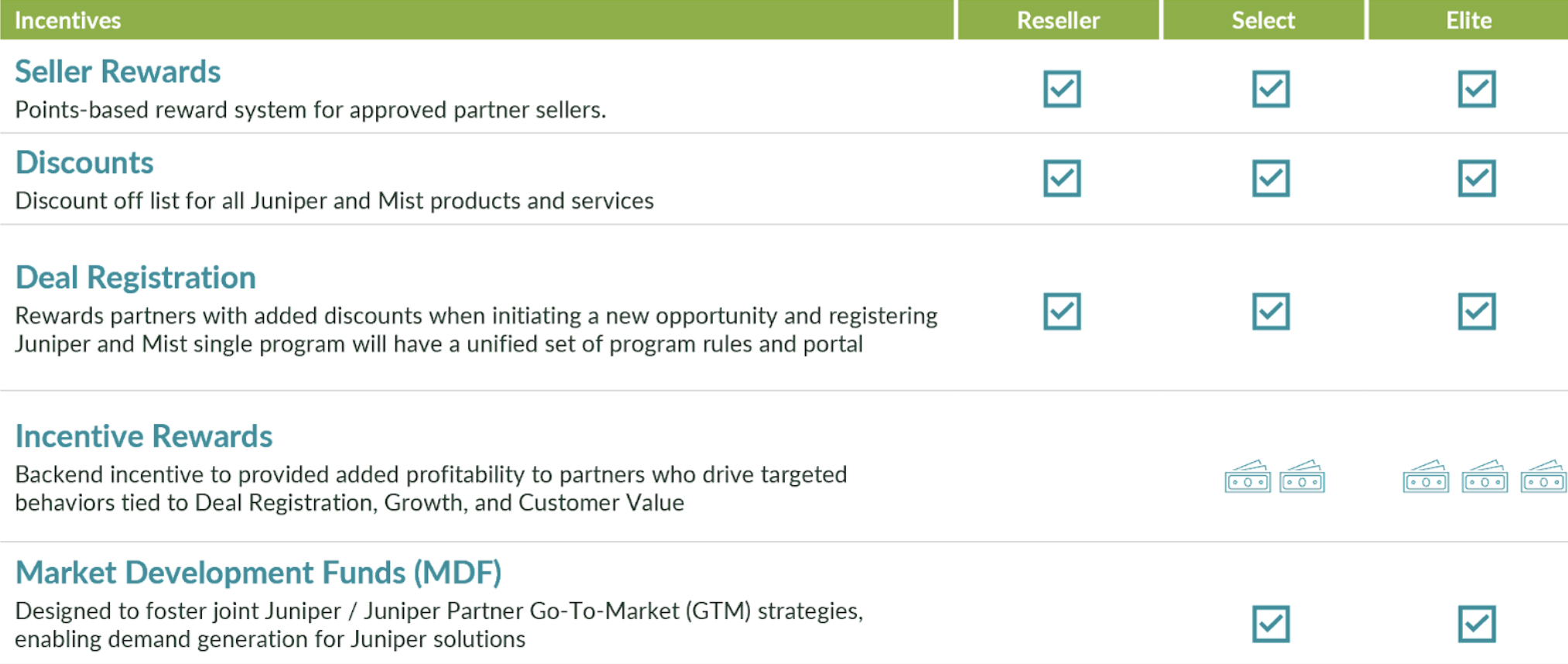Select the Reseller column header
1568x664 pixels.
click(1058, 20)
